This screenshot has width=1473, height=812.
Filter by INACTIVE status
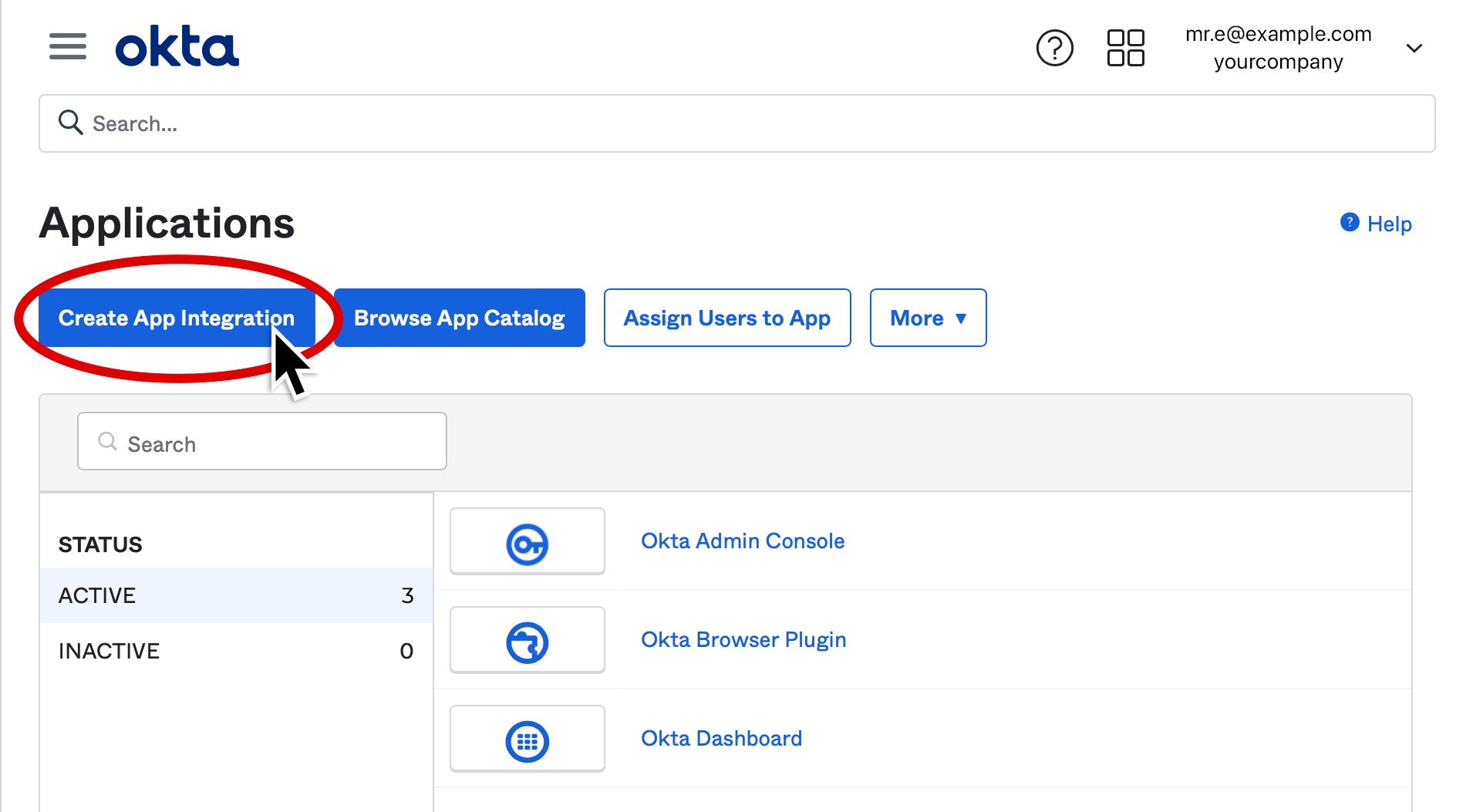click(236, 651)
